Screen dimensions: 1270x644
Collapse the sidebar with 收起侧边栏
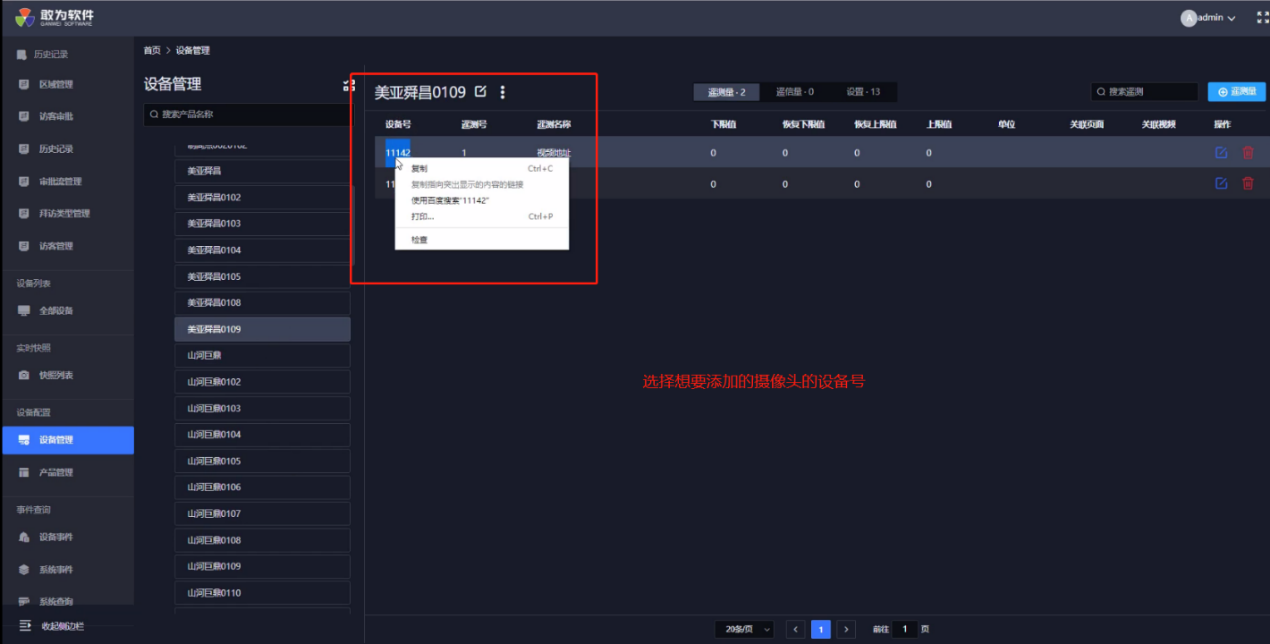(52, 626)
